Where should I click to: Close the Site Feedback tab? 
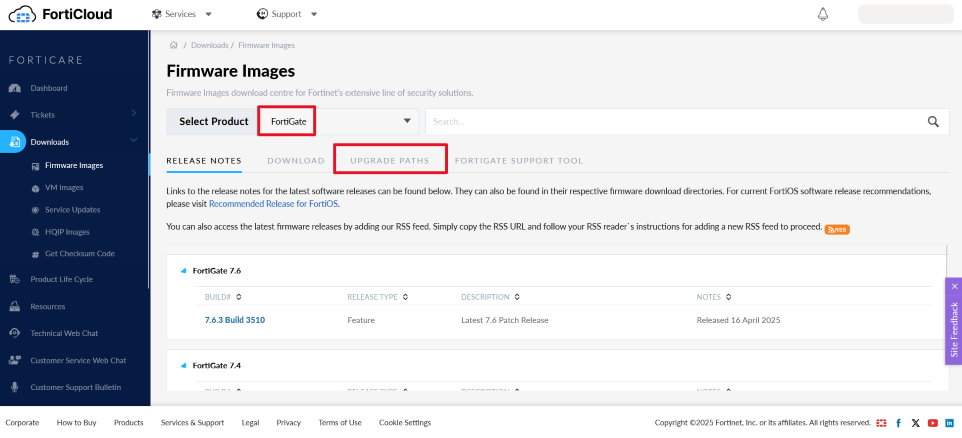[x=954, y=287]
